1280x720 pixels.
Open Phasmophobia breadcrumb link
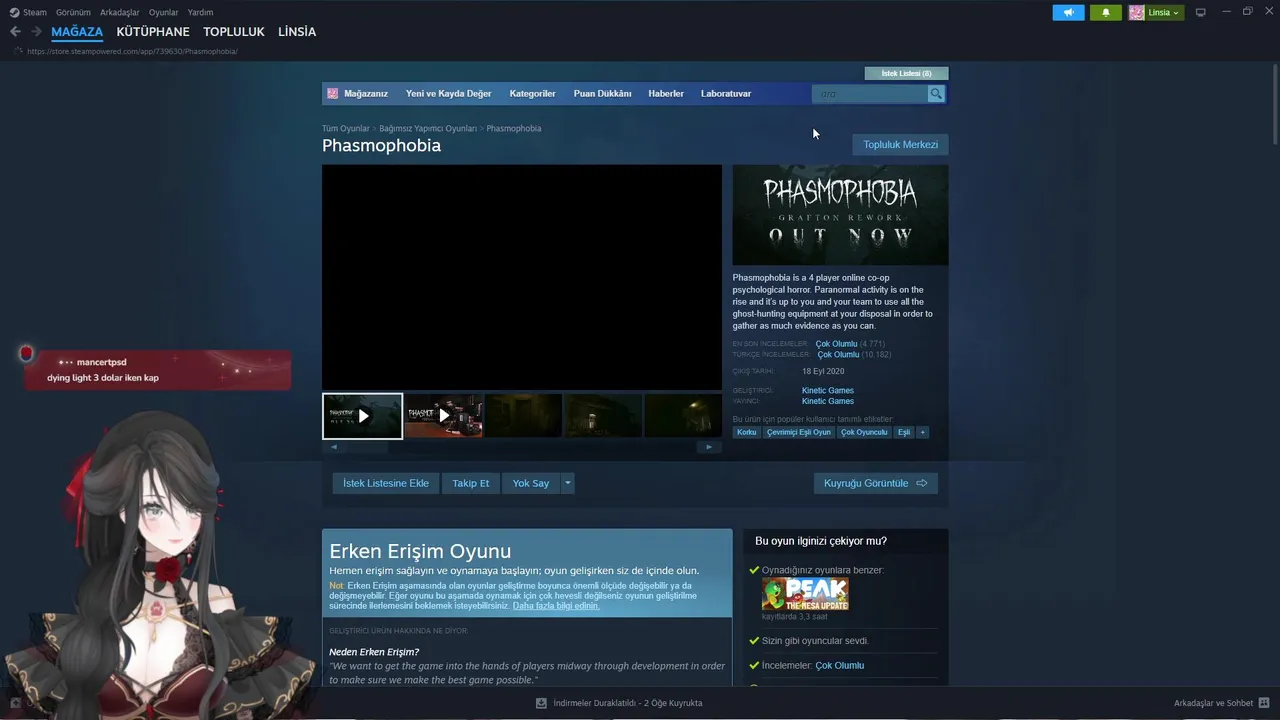pos(514,128)
